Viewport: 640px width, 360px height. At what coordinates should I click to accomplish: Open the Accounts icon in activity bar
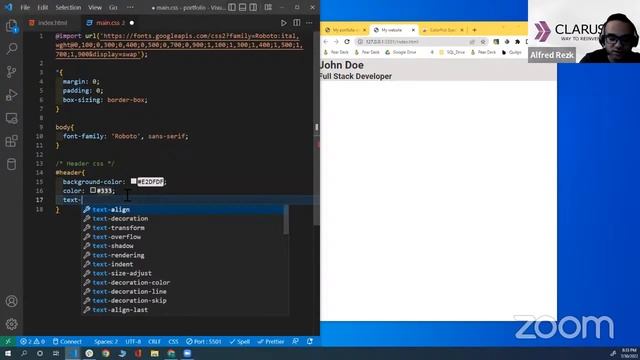[11, 301]
